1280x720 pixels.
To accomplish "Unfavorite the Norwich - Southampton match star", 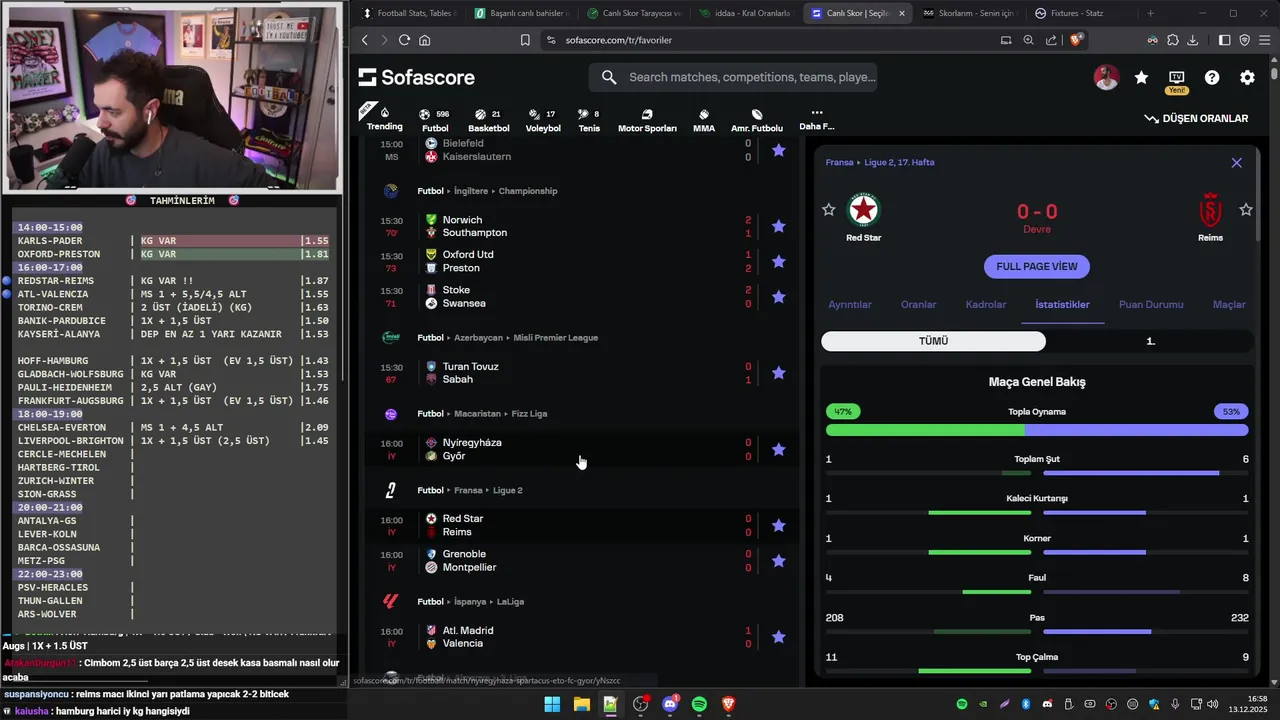I will [x=779, y=226].
